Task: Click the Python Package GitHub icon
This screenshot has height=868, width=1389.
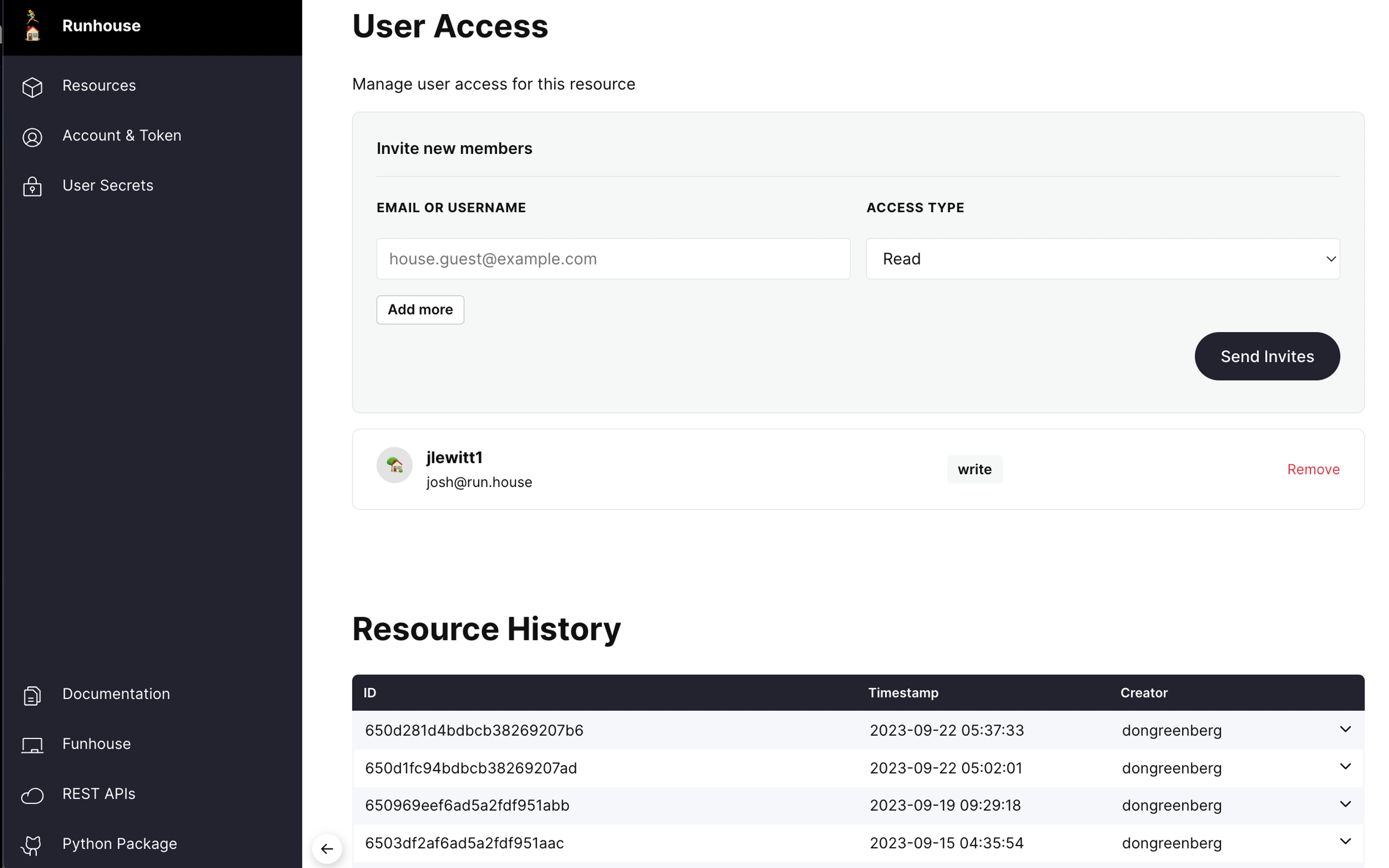Action: (x=32, y=844)
